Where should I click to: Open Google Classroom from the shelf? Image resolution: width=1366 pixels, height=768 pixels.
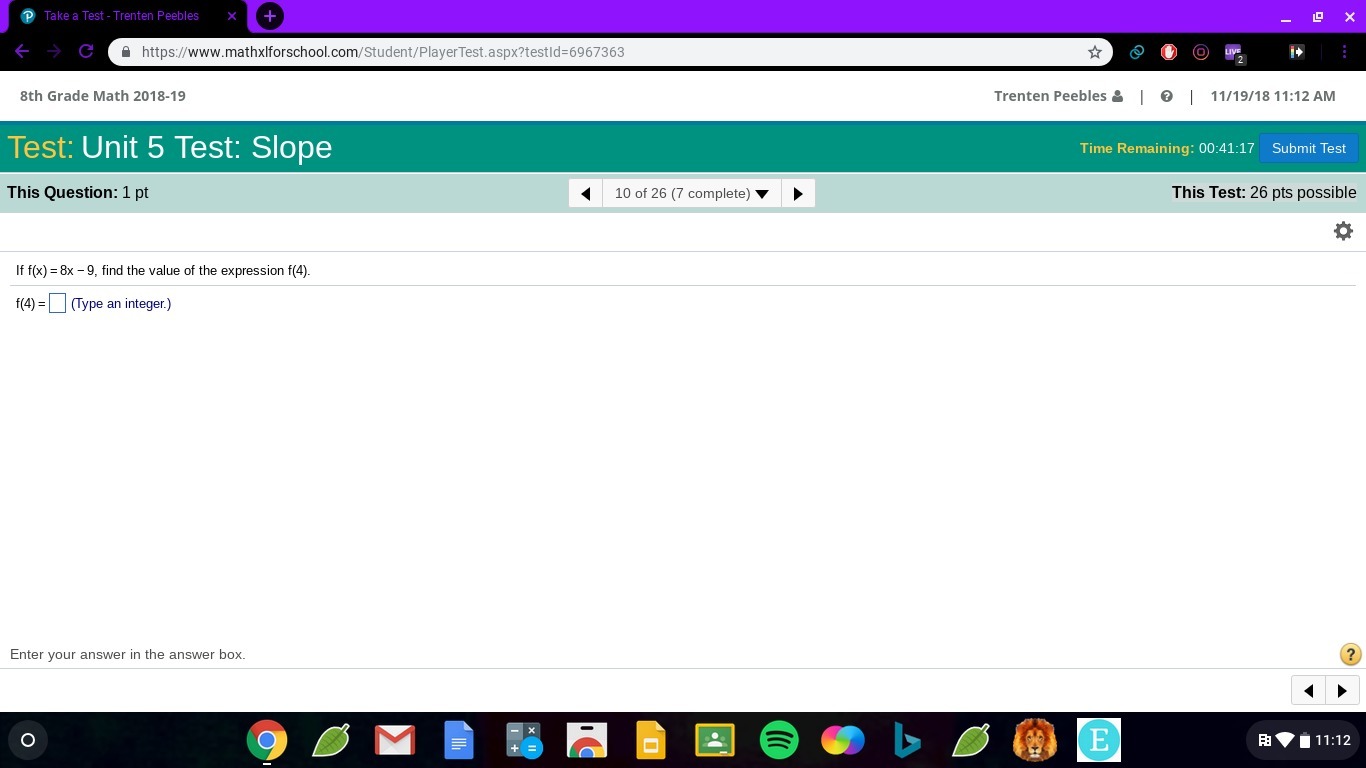pos(715,740)
